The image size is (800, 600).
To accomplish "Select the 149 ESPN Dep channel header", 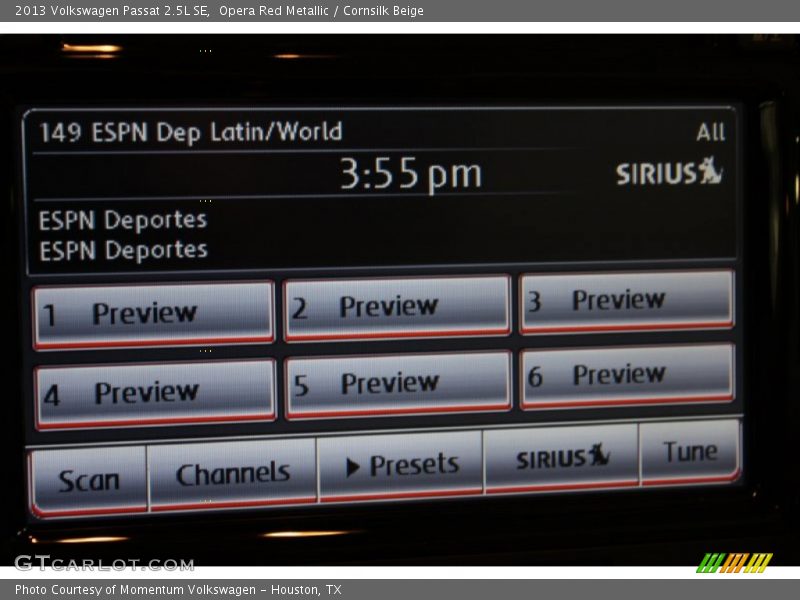I will pos(190,132).
